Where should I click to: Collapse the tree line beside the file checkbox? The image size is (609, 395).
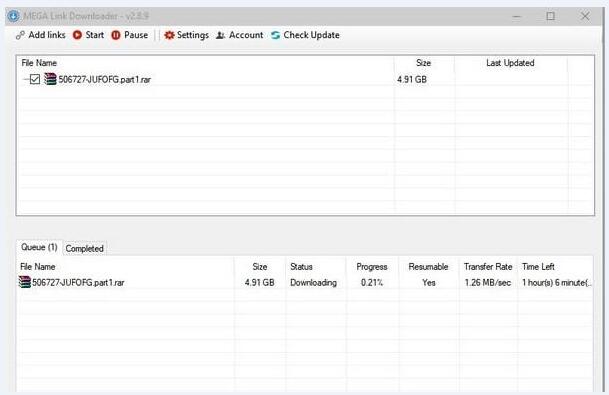point(26,79)
